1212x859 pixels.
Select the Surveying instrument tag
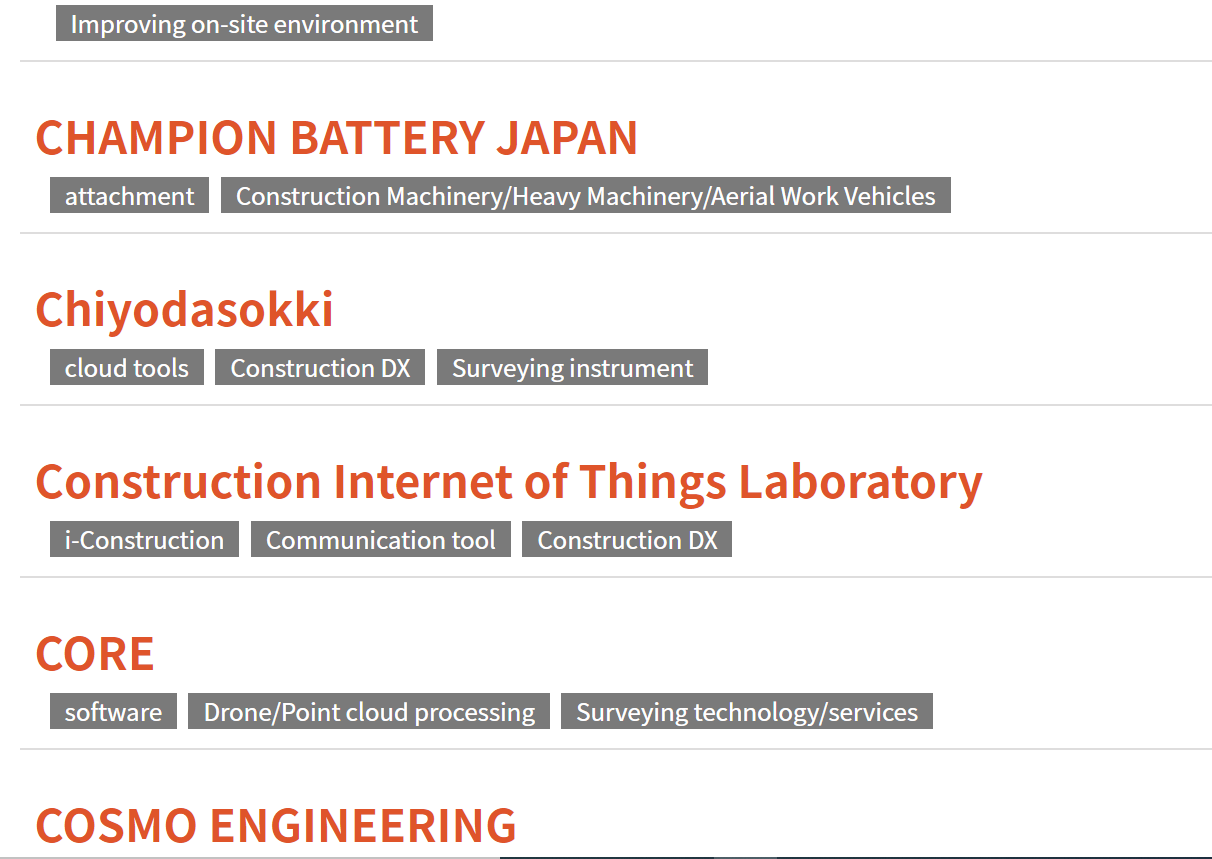tap(572, 368)
